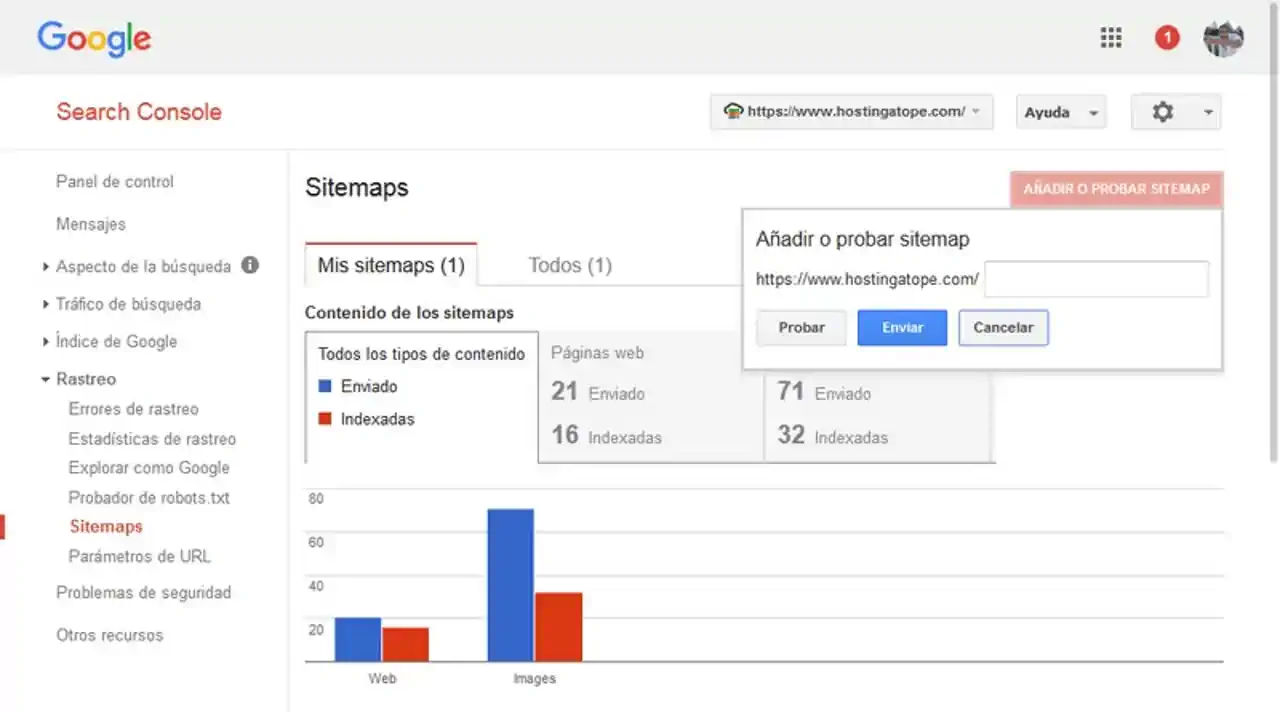The image size is (1280, 712).
Task: Click the red Indexadas legend swatch
Action: tap(324, 419)
